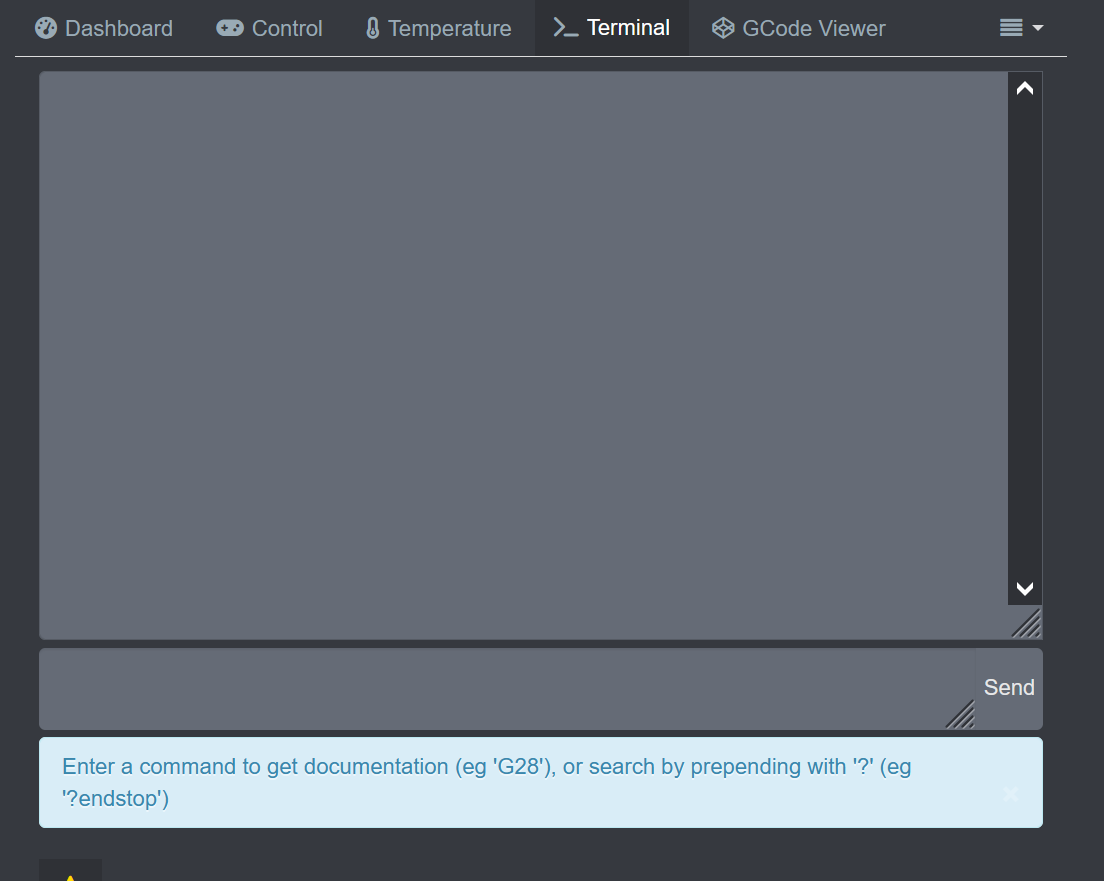Switch to the GCode Viewer tab
Image resolution: width=1104 pixels, height=881 pixels.
(798, 28)
